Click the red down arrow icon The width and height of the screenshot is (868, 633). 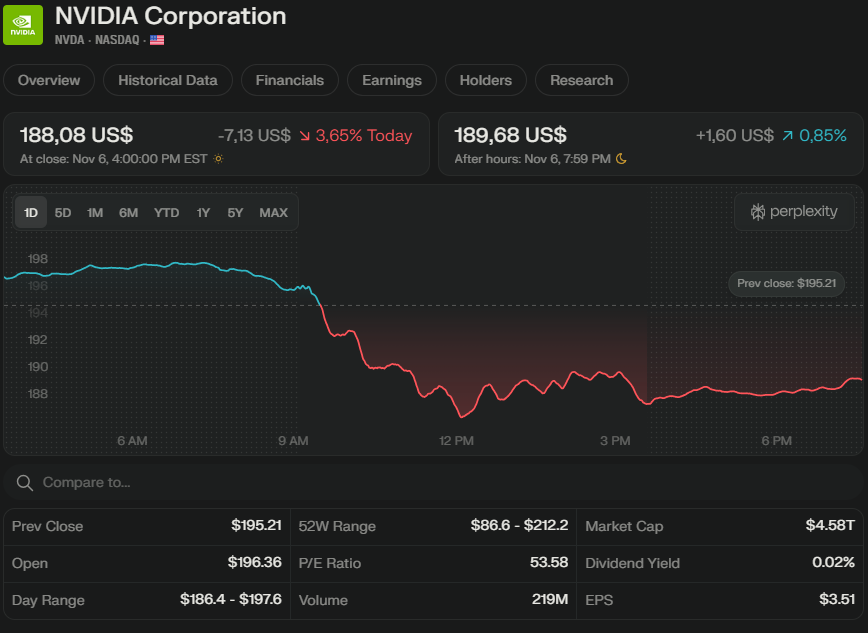[305, 136]
